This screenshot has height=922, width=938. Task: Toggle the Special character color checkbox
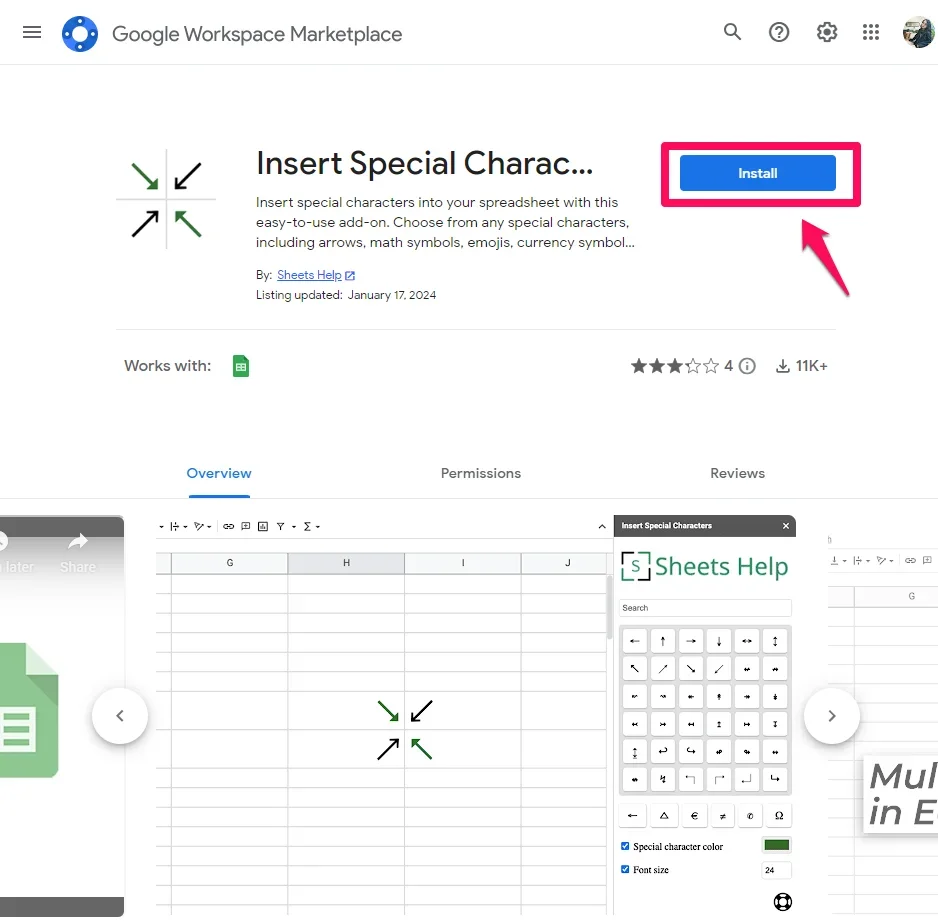[x=625, y=846]
